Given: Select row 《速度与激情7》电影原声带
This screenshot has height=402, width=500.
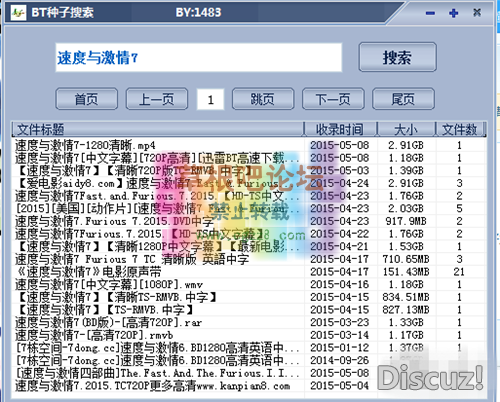Looking at the screenshot, I should pyautogui.click(x=249, y=272).
